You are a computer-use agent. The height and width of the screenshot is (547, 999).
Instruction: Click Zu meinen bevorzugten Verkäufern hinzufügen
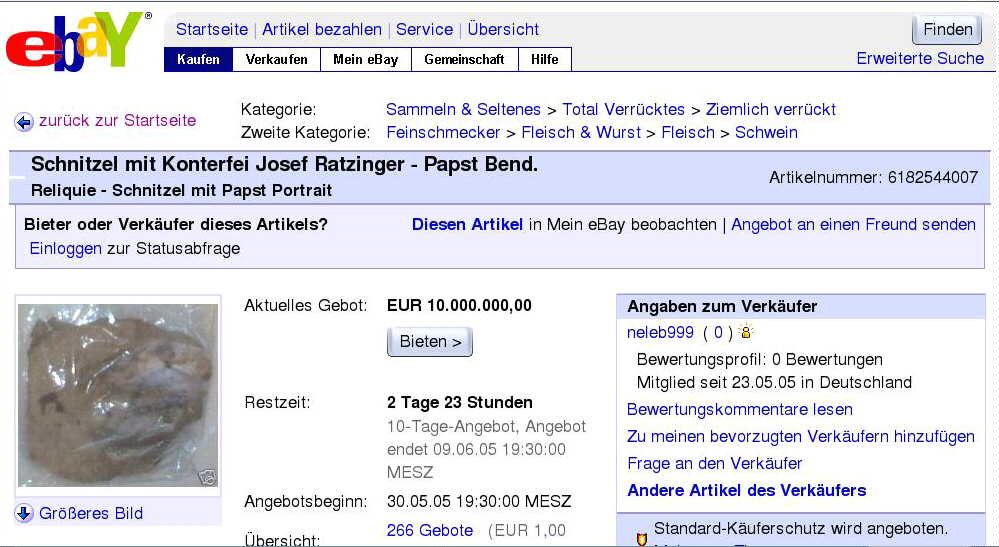[x=801, y=437]
